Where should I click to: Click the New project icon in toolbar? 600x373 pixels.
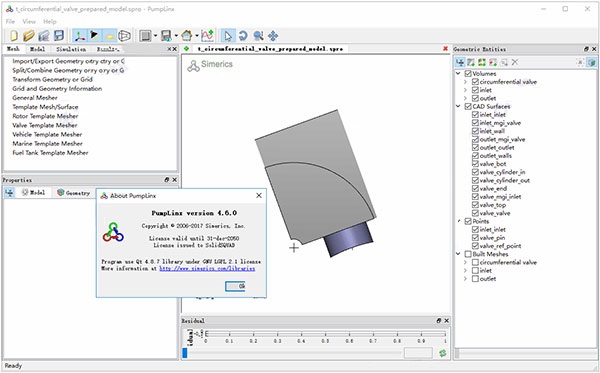tap(13, 36)
